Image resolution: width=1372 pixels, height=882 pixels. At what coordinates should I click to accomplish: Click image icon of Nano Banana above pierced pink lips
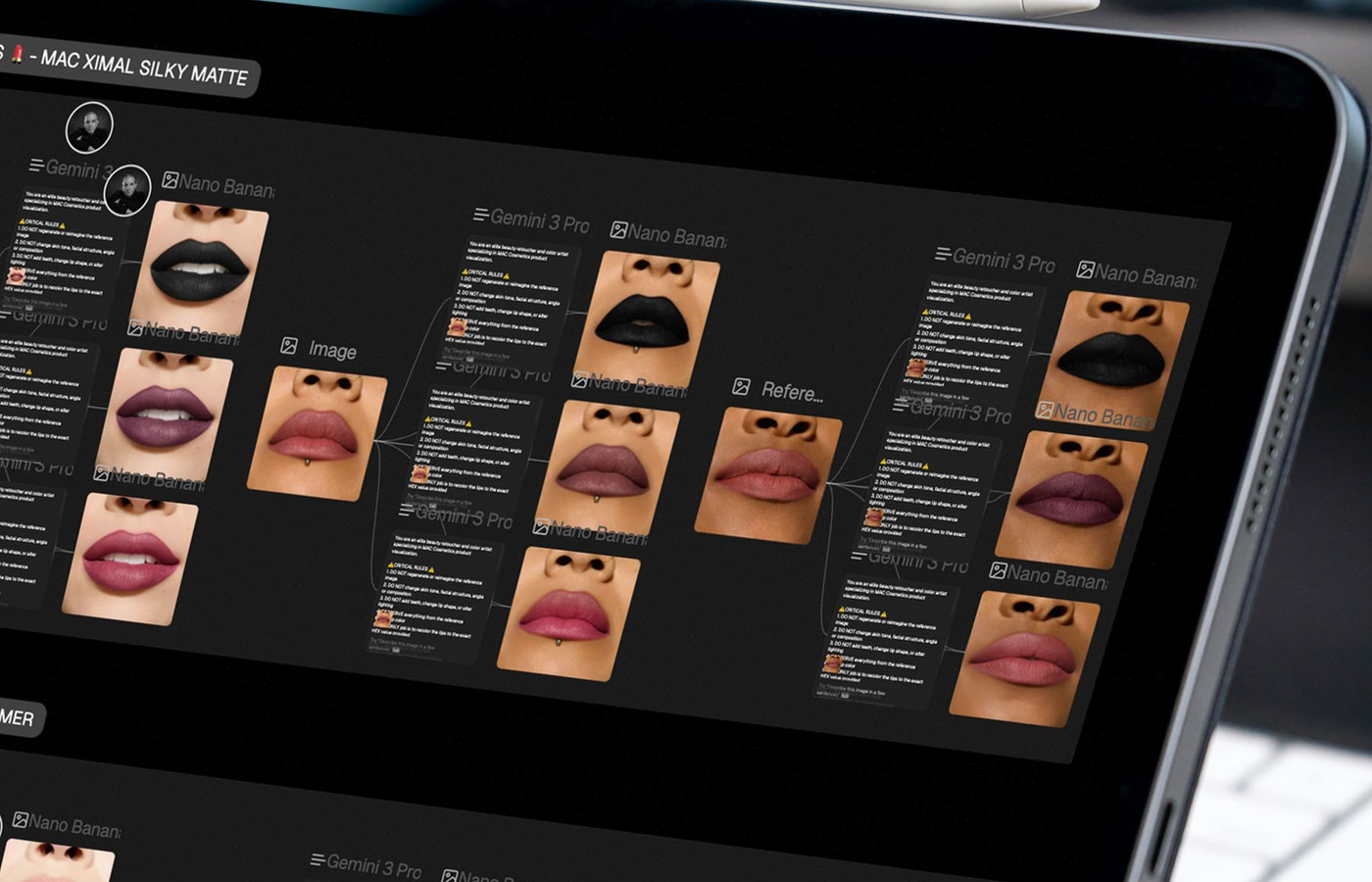point(541,527)
